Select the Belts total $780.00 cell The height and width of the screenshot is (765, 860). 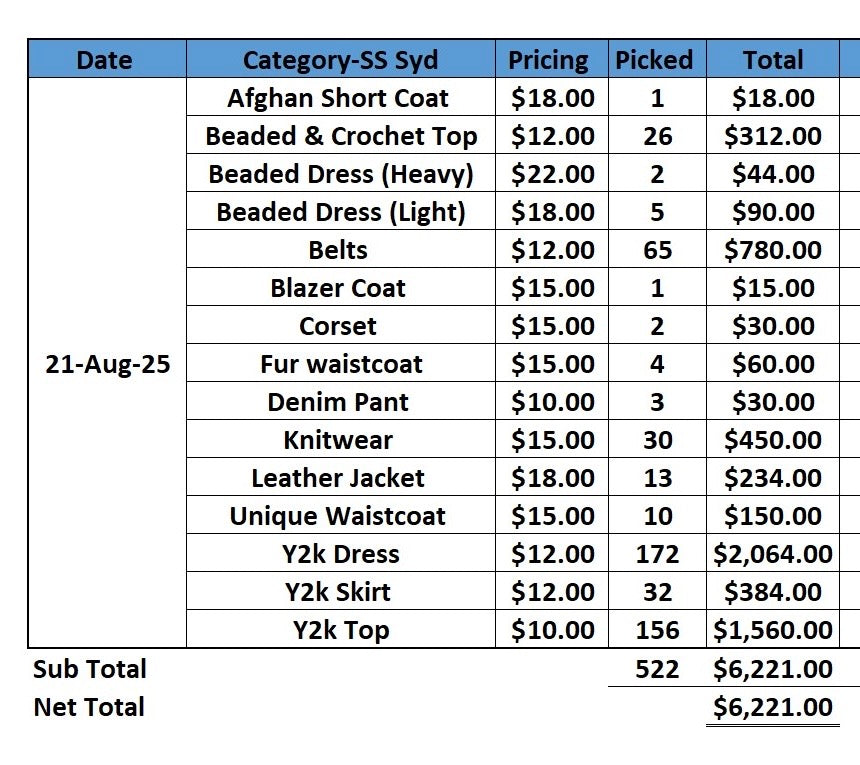click(773, 249)
